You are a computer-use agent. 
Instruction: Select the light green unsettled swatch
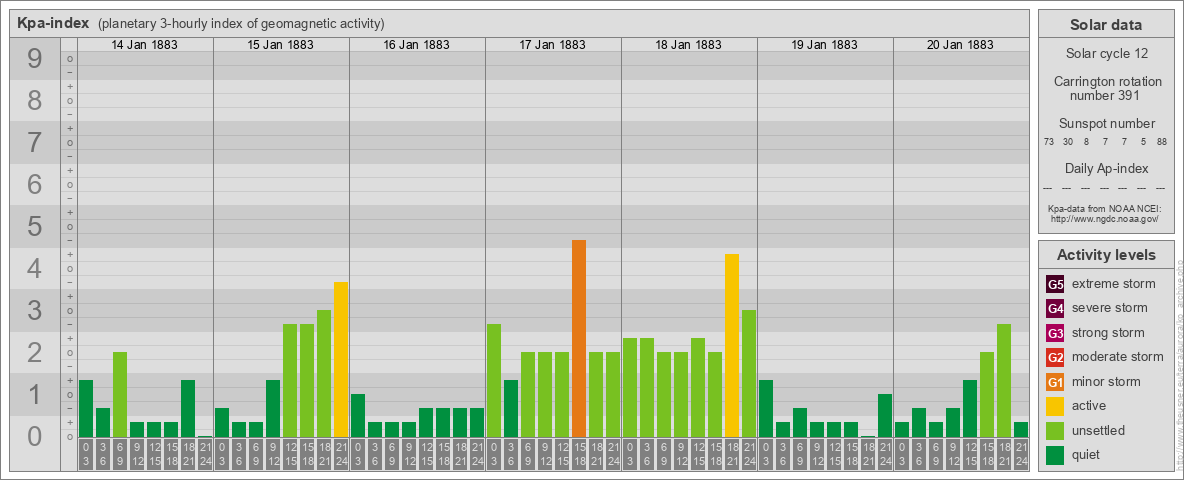(1055, 431)
